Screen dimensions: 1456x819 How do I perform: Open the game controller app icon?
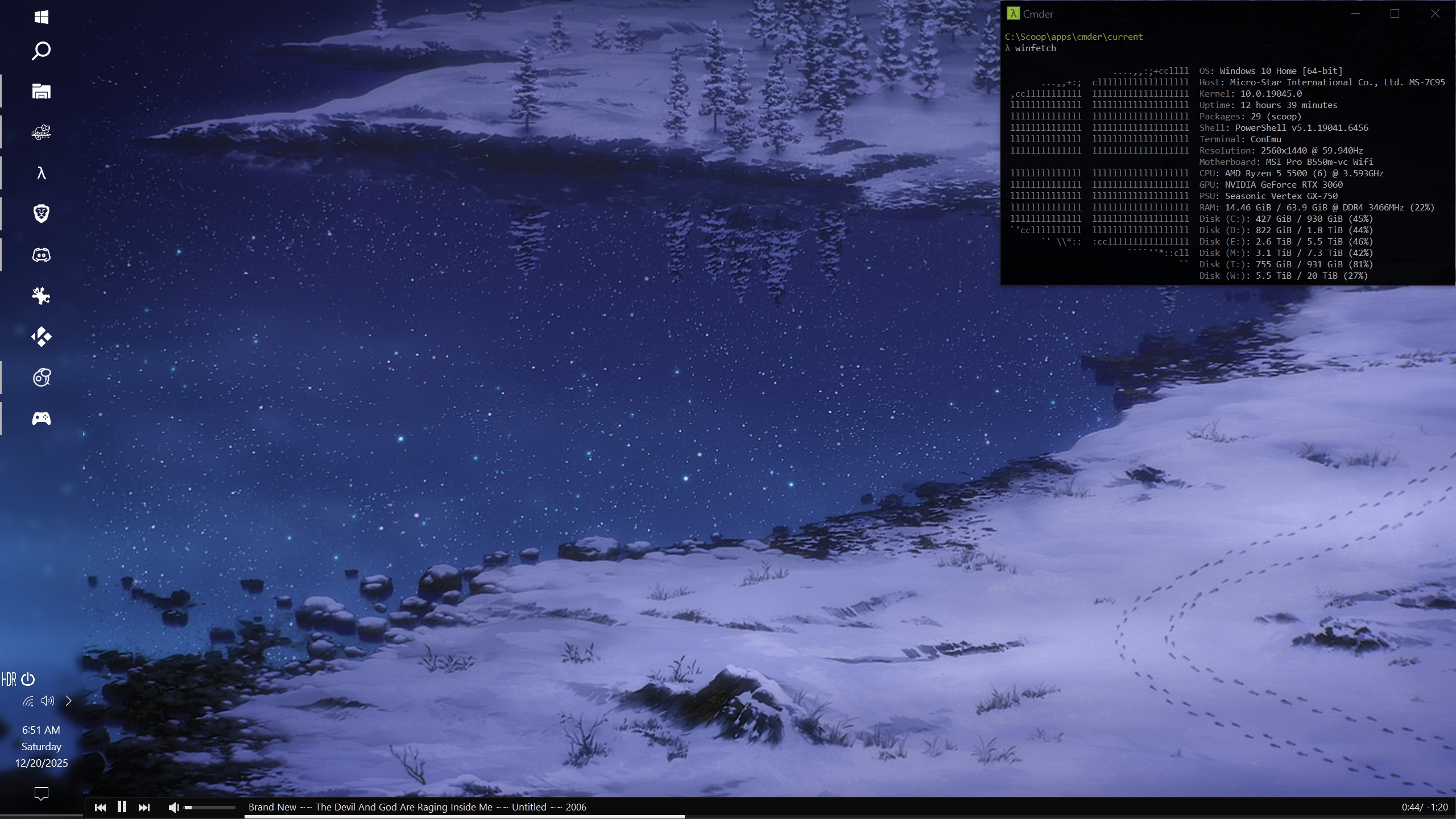point(41,419)
